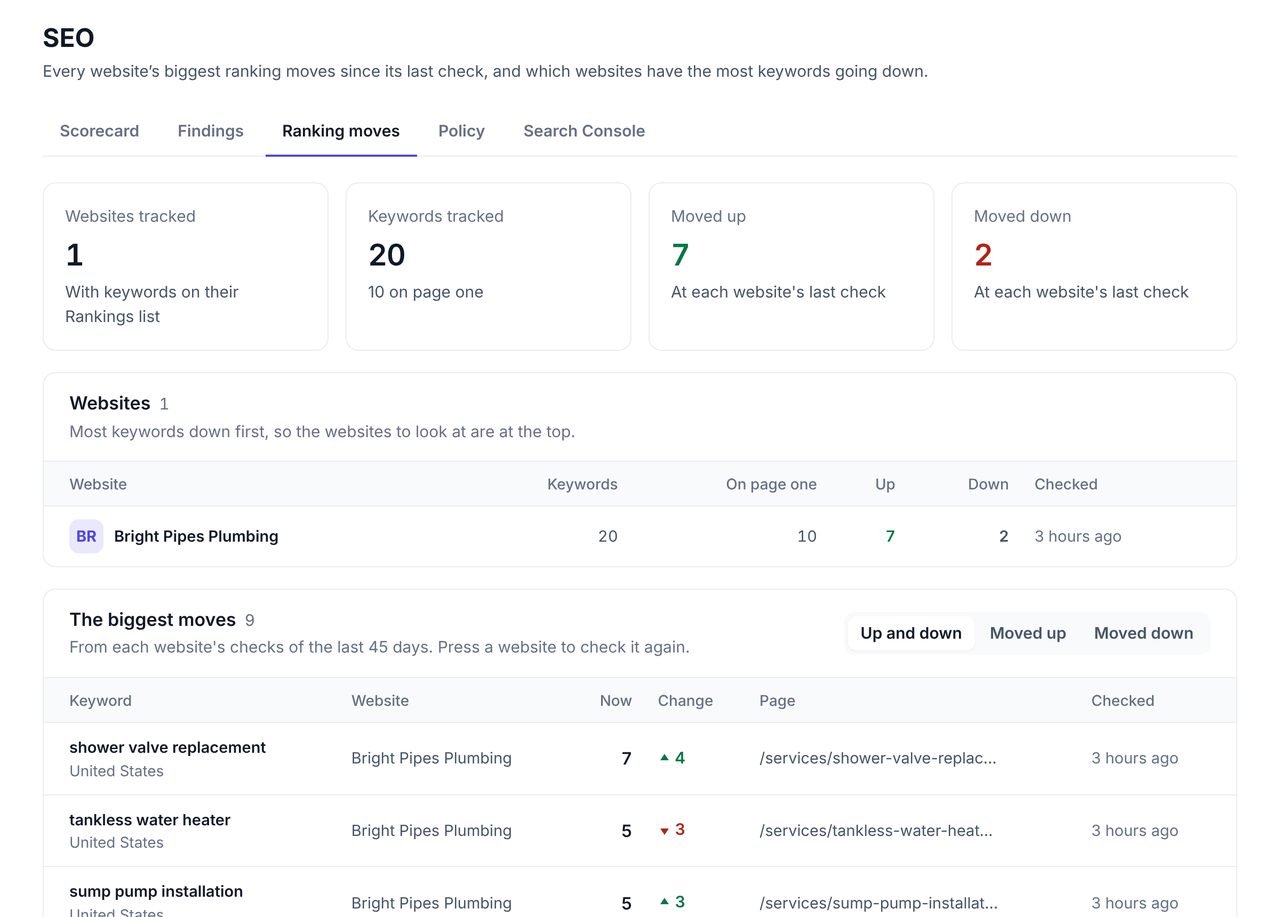Click 3 hours ago in shower valve row
Image resolution: width=1280 pixels, height=917 pixels.
tap(1135, 758)
